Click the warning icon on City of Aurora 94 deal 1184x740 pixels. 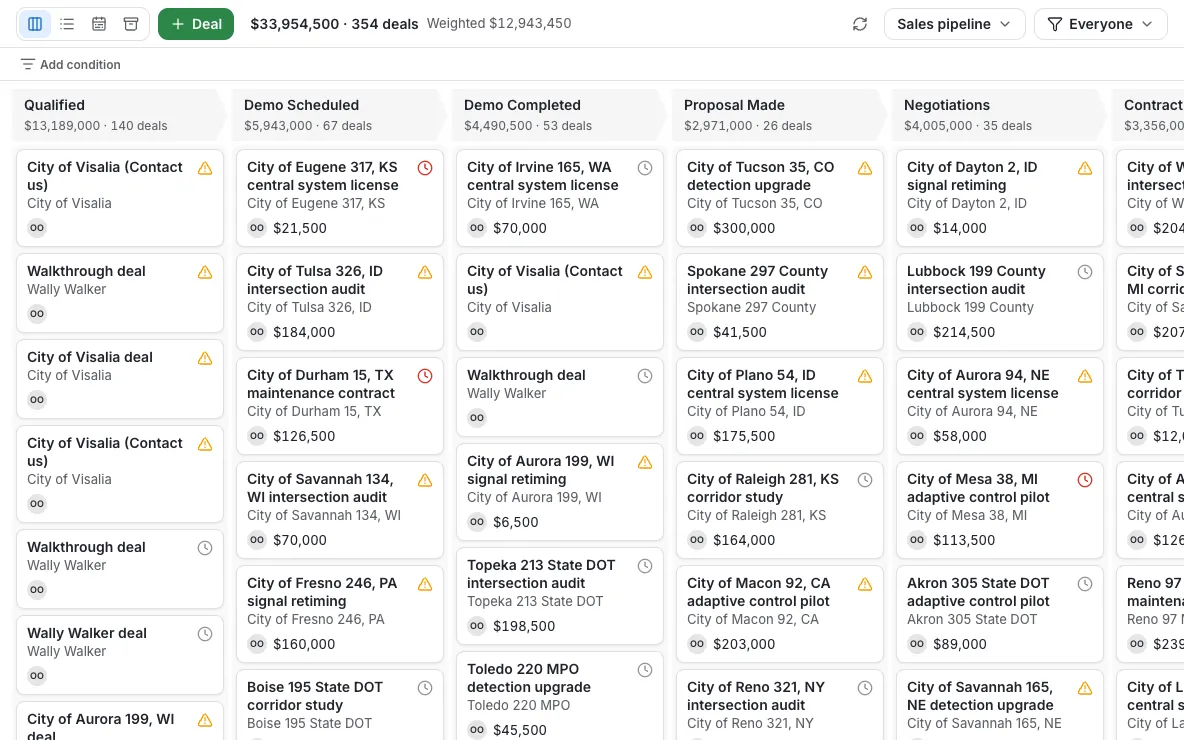pos(1085,376)
